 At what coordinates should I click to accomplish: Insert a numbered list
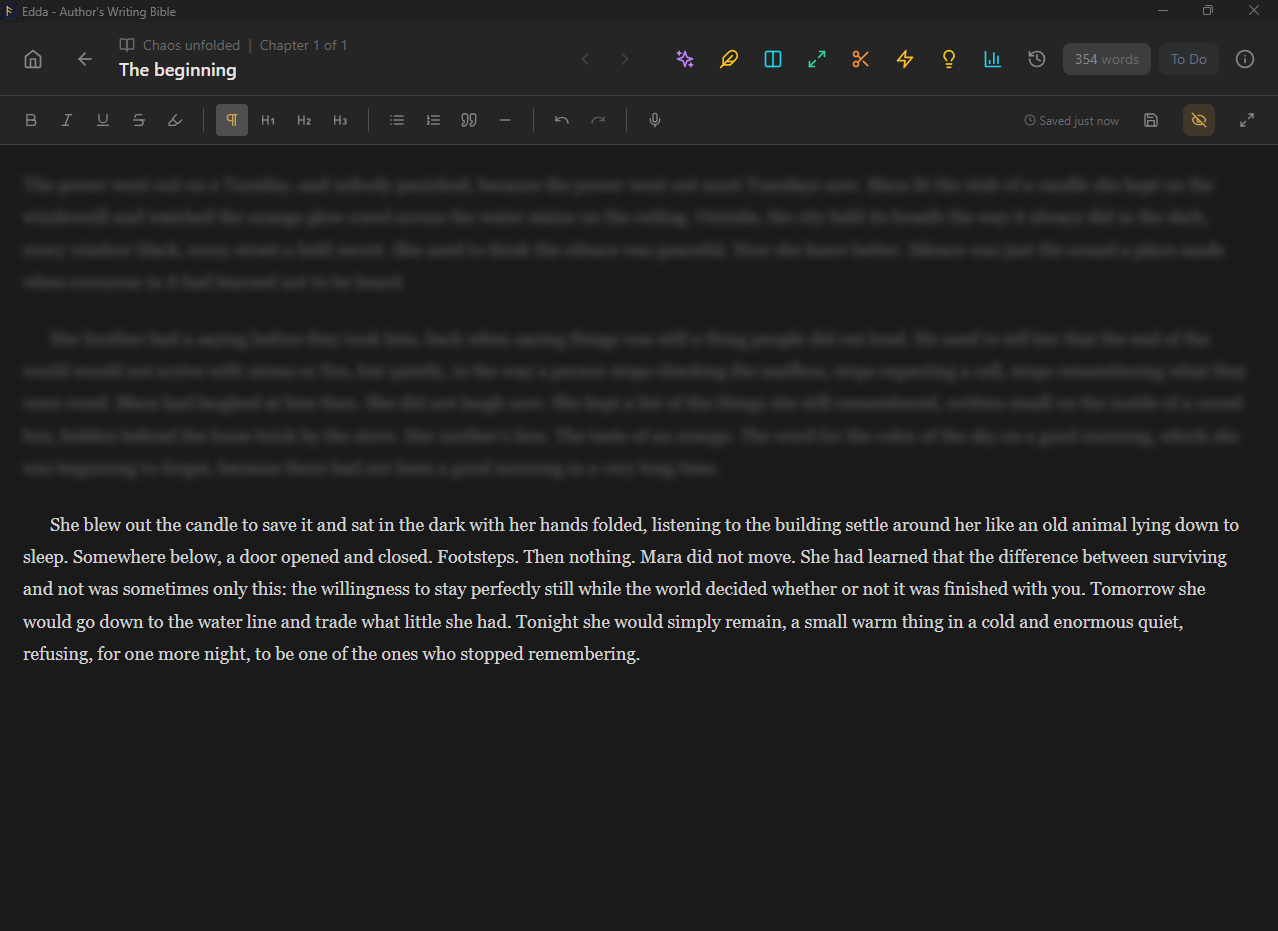click(433, 120)
